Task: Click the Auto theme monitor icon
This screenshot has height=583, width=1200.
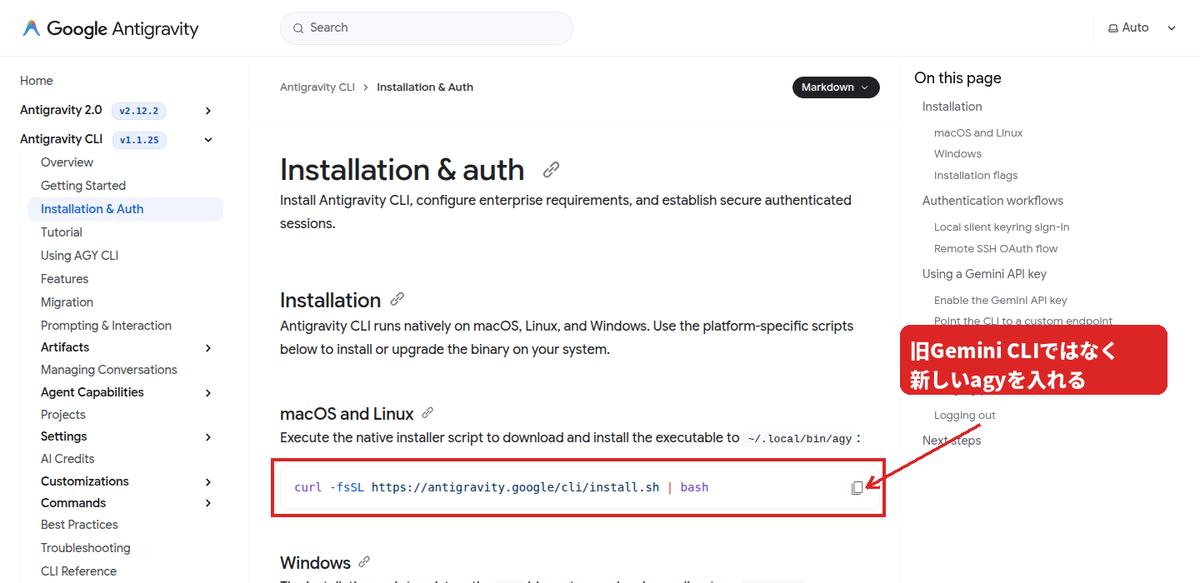Action: (x=1113, y=28)
